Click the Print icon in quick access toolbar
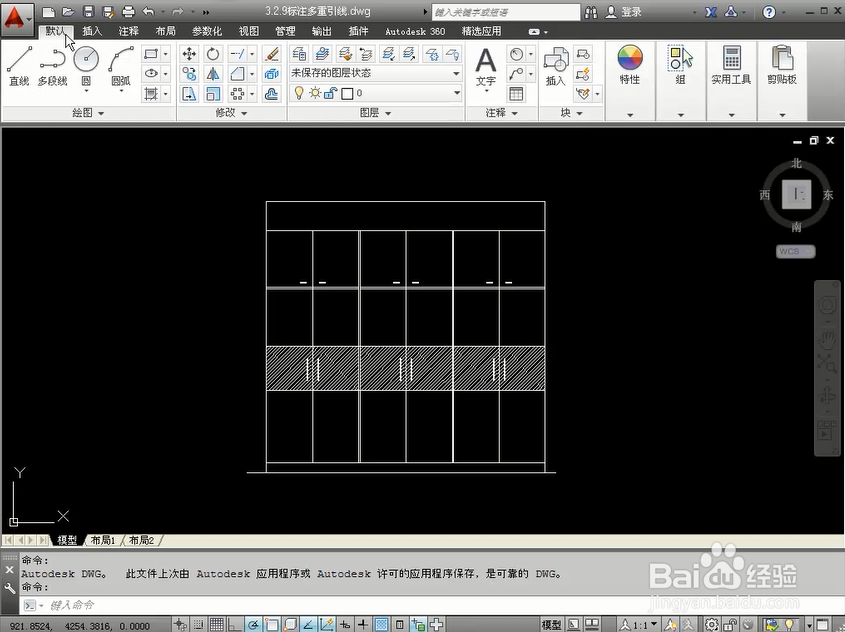Viewport: 845px width, 632px height. click(128, 11)
